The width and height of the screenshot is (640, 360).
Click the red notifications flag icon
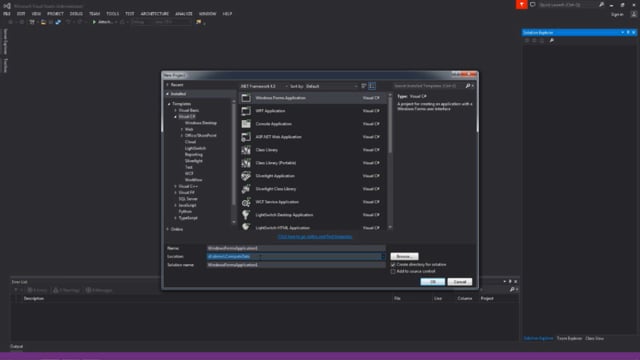[x=521, y=4]
